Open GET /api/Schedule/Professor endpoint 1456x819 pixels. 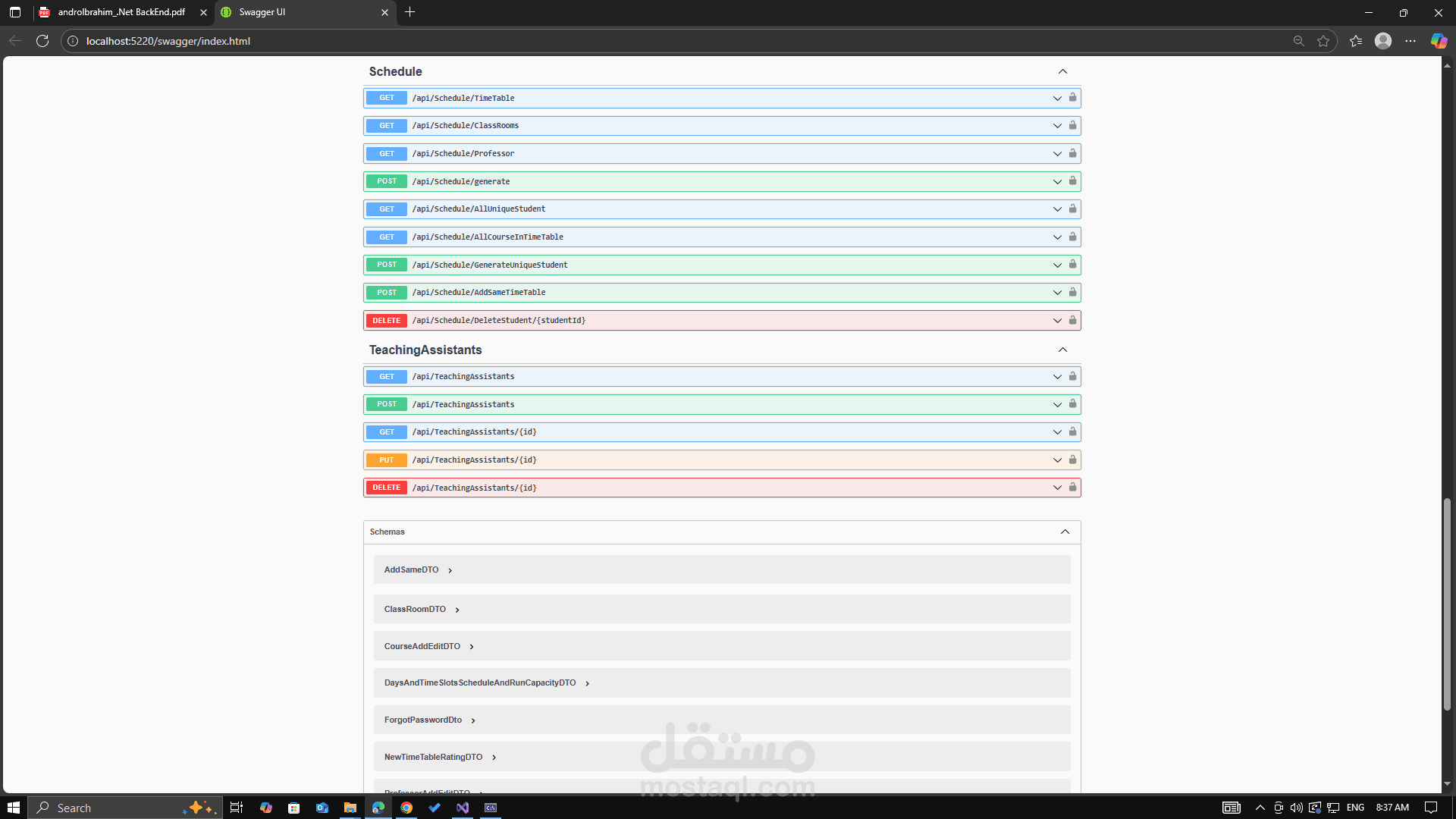463,154
